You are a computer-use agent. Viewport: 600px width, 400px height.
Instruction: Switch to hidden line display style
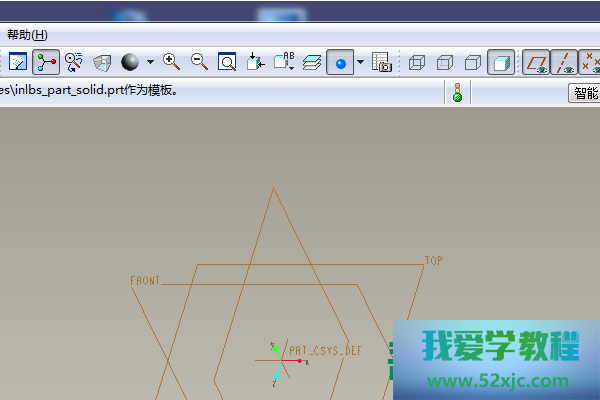(445, 62)
